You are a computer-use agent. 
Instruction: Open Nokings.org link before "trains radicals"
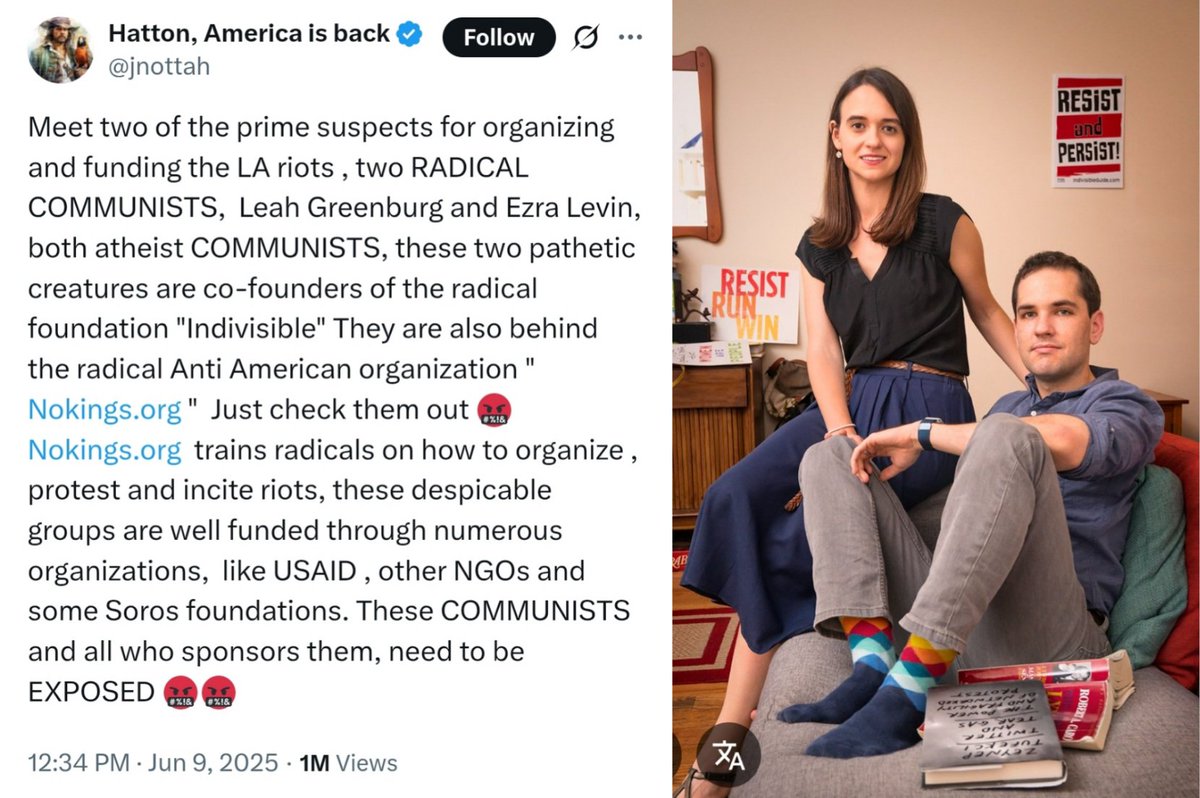105,450
